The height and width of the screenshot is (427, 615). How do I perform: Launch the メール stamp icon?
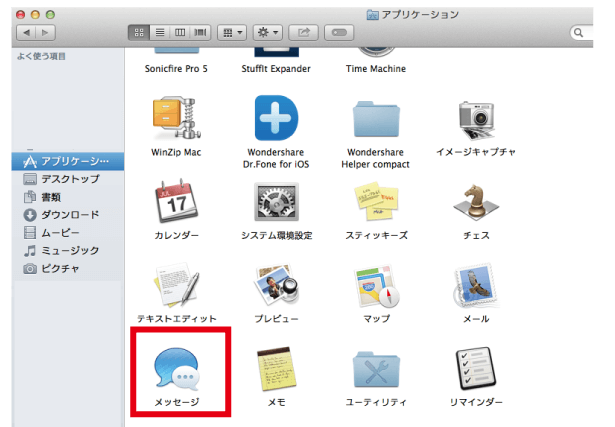coord(476,286)
